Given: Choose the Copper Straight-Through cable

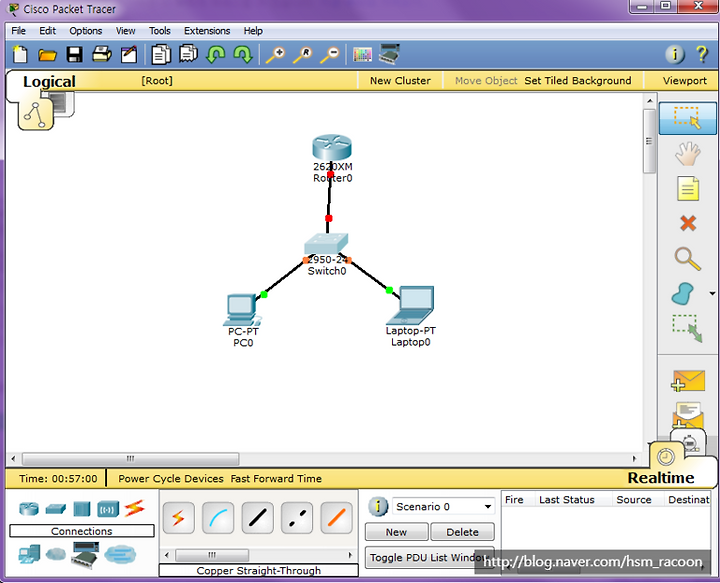Looking at the screenshot, I should coord(258,518).
